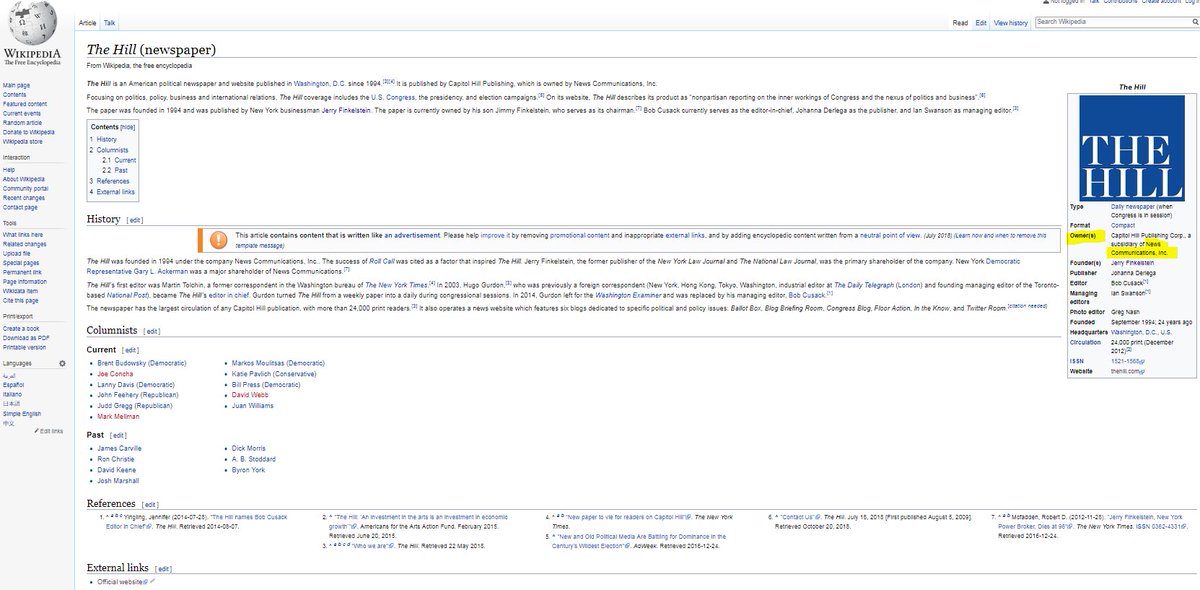Viewport: 1200px width, 590px height.
Task: Open Upload file link
Action: (18, 254)
